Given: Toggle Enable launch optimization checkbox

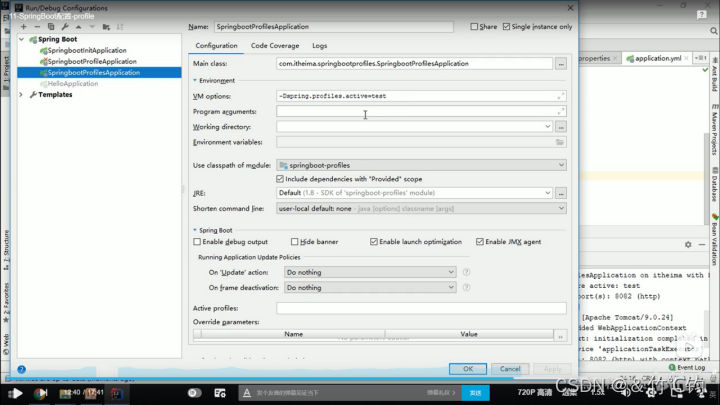Looking at the screenshot, I should click(x=374, y=242).
